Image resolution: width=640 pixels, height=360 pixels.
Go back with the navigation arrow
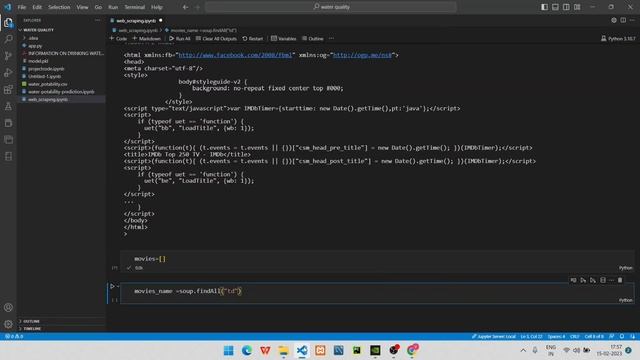pos(185,7)
